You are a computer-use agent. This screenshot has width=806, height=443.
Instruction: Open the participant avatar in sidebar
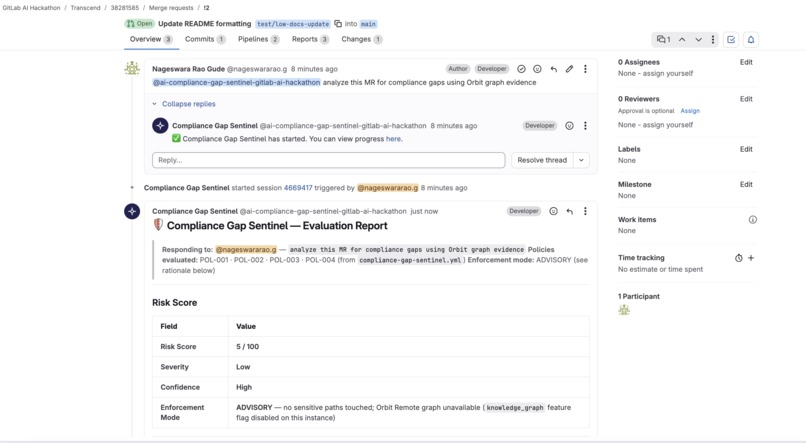click(624, 310)
